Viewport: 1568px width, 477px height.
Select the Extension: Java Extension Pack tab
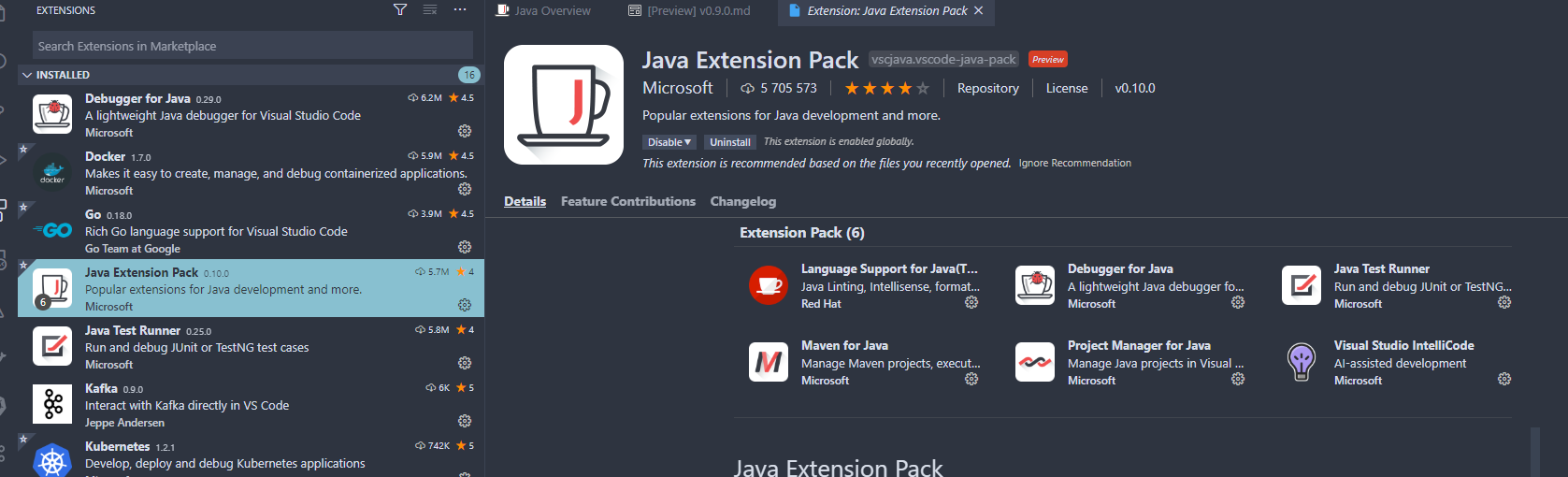(x=886, y=11)
